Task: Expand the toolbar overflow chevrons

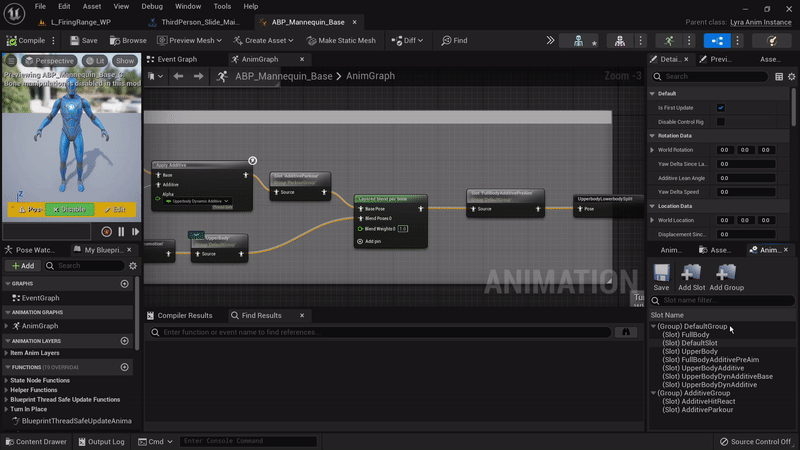Action: tap(550, 40)
